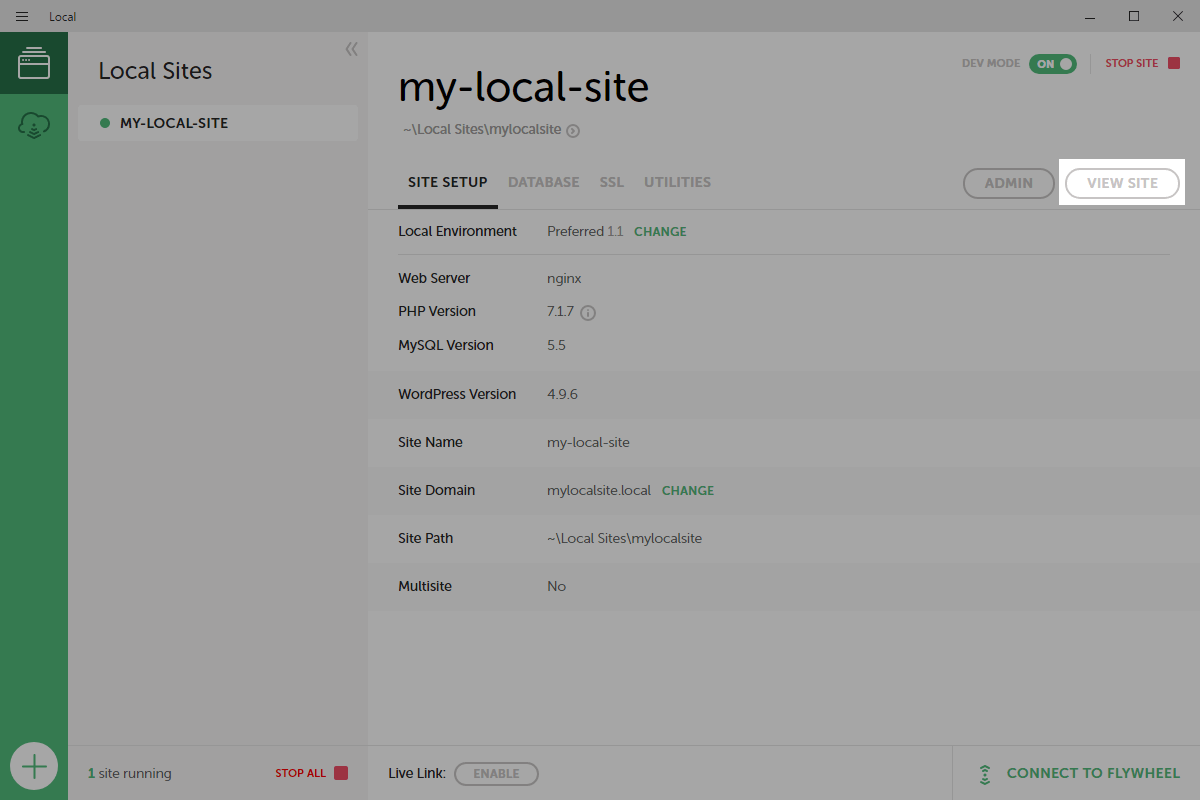Stop the running site
Image resolution: width=1200 pixels, height=800 pixels.
pyautogui.click(x=1143, y=63)
